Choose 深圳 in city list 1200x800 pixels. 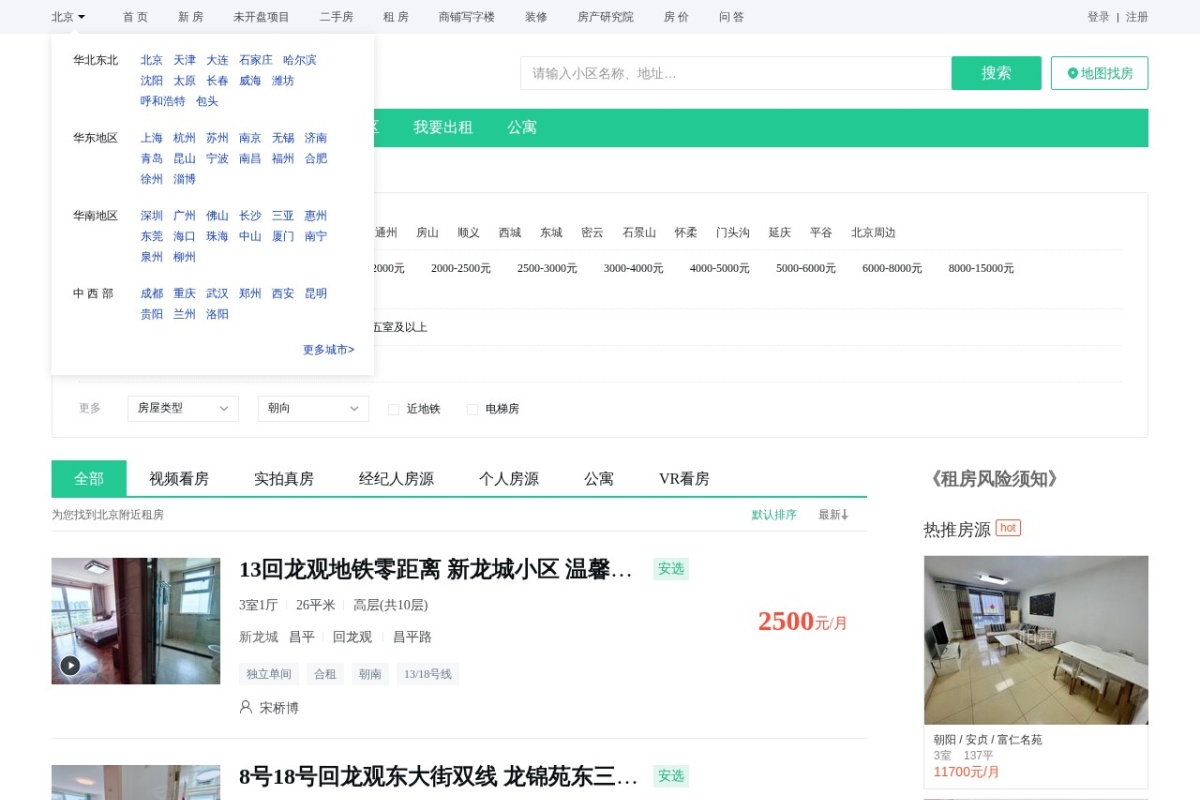tap(151, 216)
